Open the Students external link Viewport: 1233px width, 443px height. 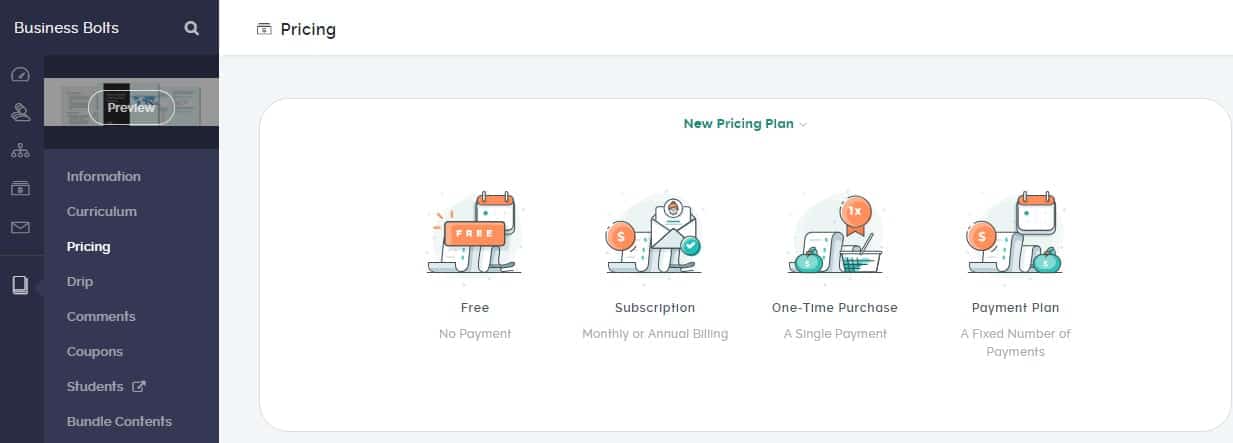coord(106,387)
